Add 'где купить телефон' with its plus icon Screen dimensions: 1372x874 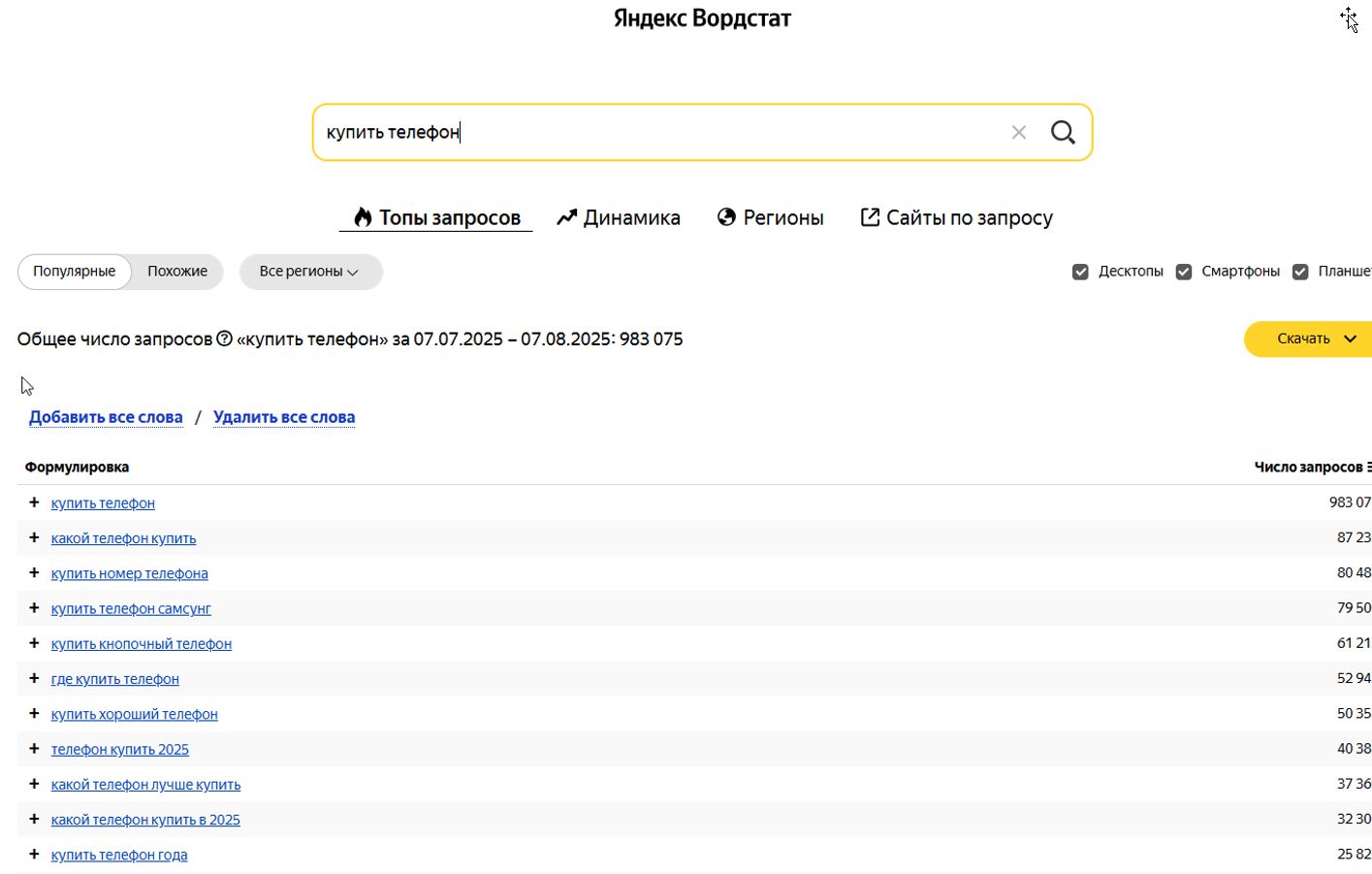pos(34,678)
